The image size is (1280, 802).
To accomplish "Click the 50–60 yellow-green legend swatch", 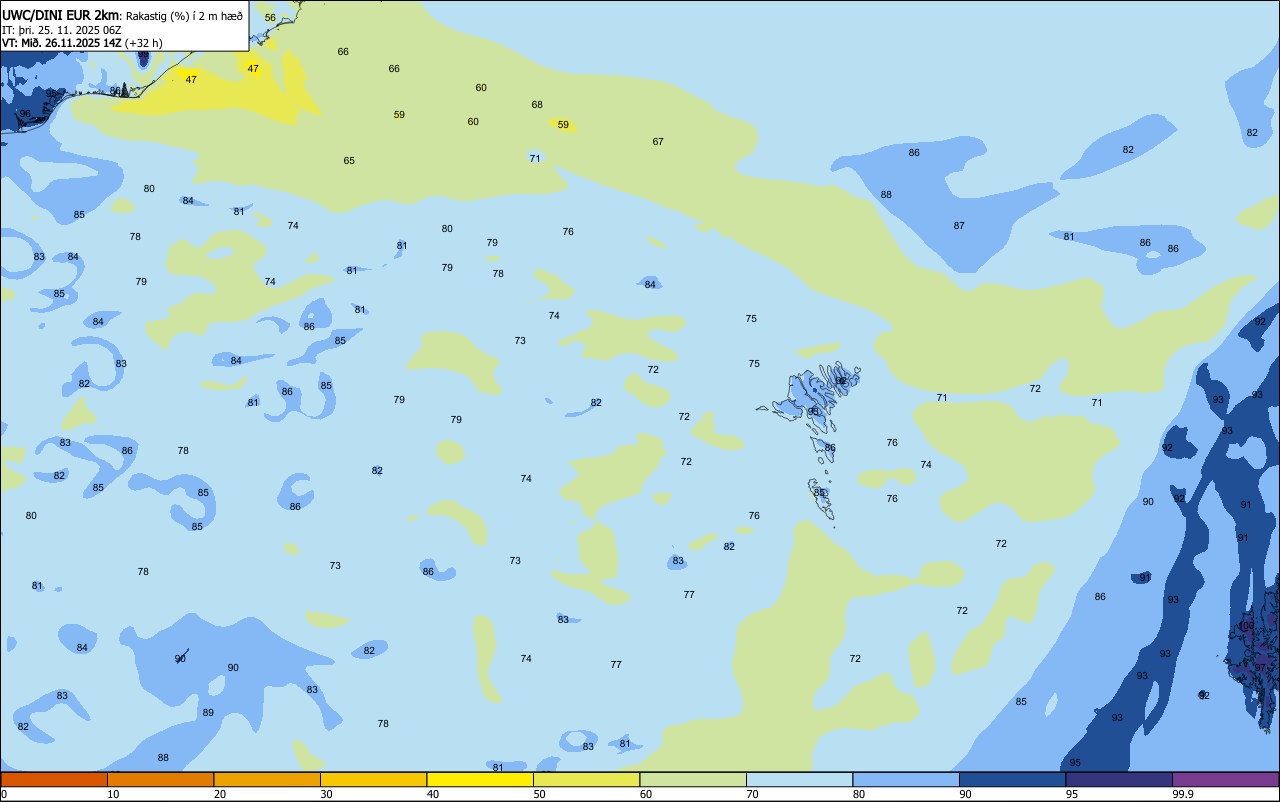I will click(x=586, y=779).
